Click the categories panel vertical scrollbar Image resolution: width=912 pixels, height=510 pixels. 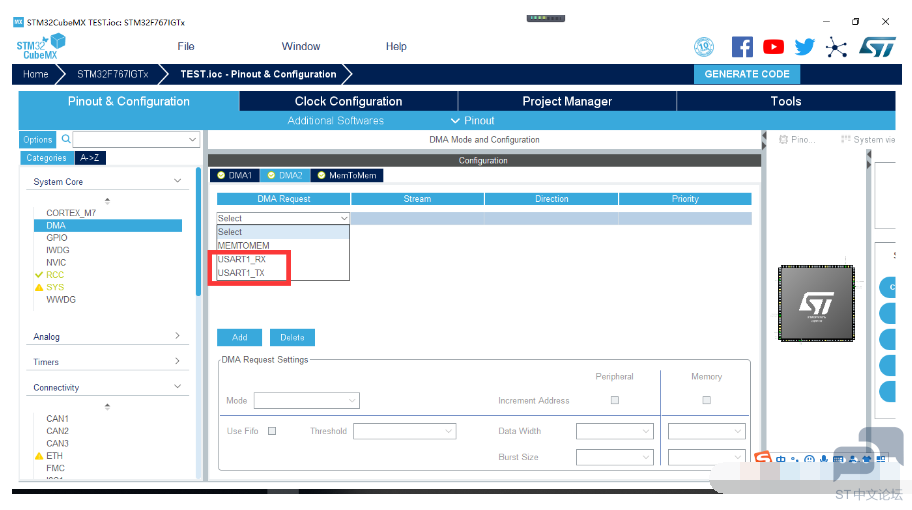tap(198, 233)
